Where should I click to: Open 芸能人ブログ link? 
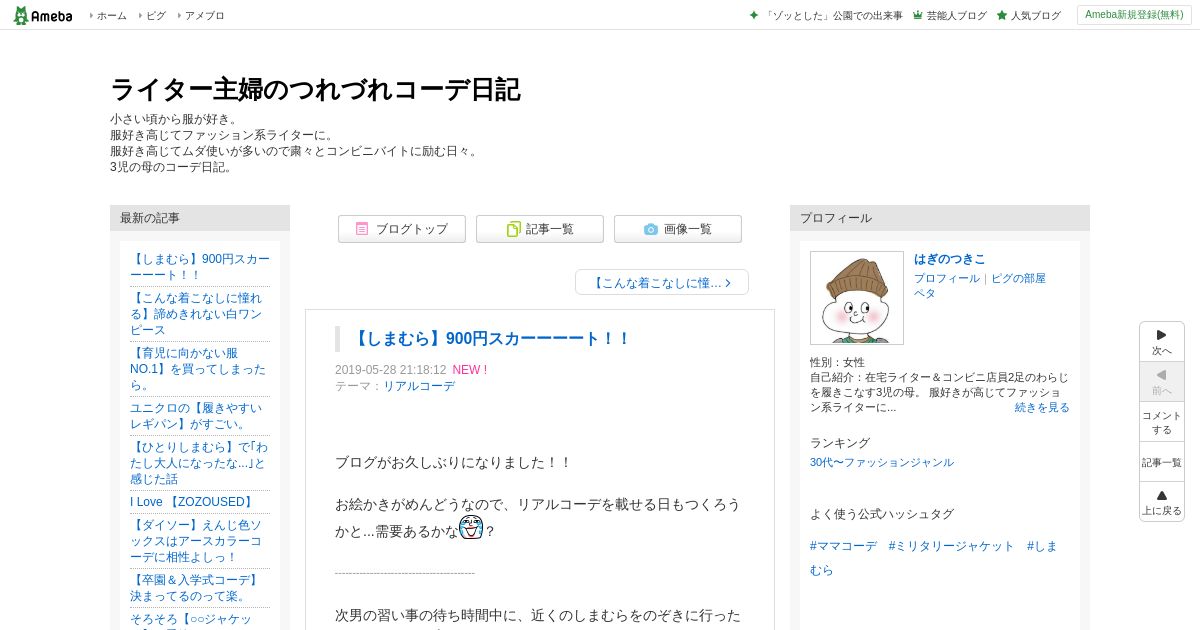[956, 16]
